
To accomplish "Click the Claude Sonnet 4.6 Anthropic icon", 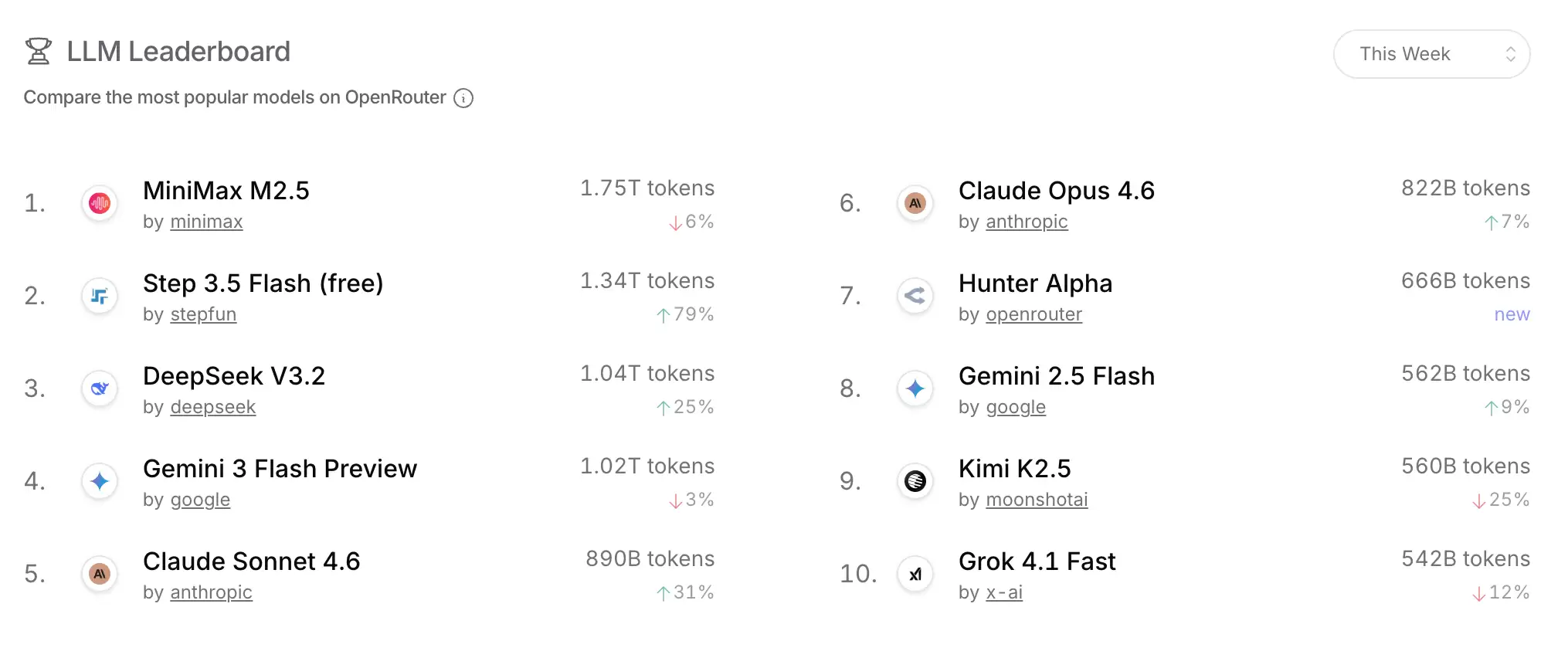I will pyautogui.click(x=100, y=574).
